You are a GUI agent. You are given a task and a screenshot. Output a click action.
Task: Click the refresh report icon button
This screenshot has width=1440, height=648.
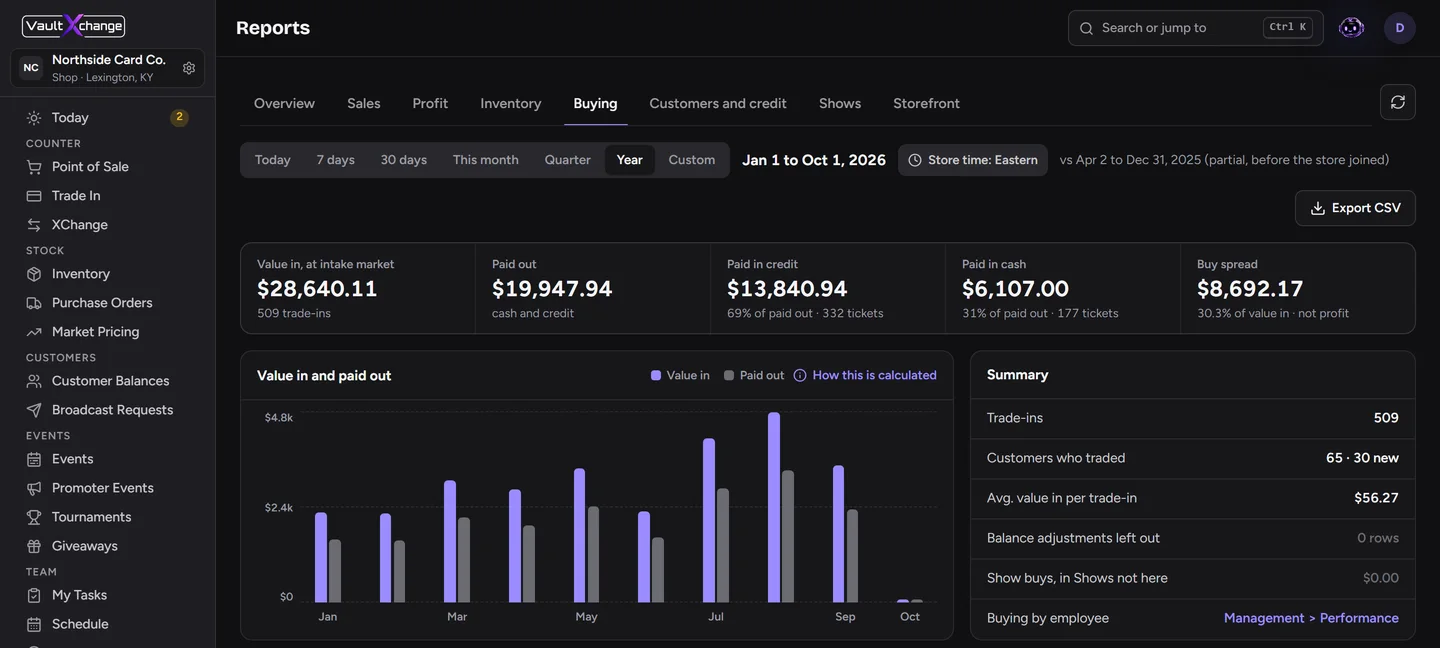[x=1398, y=102]
